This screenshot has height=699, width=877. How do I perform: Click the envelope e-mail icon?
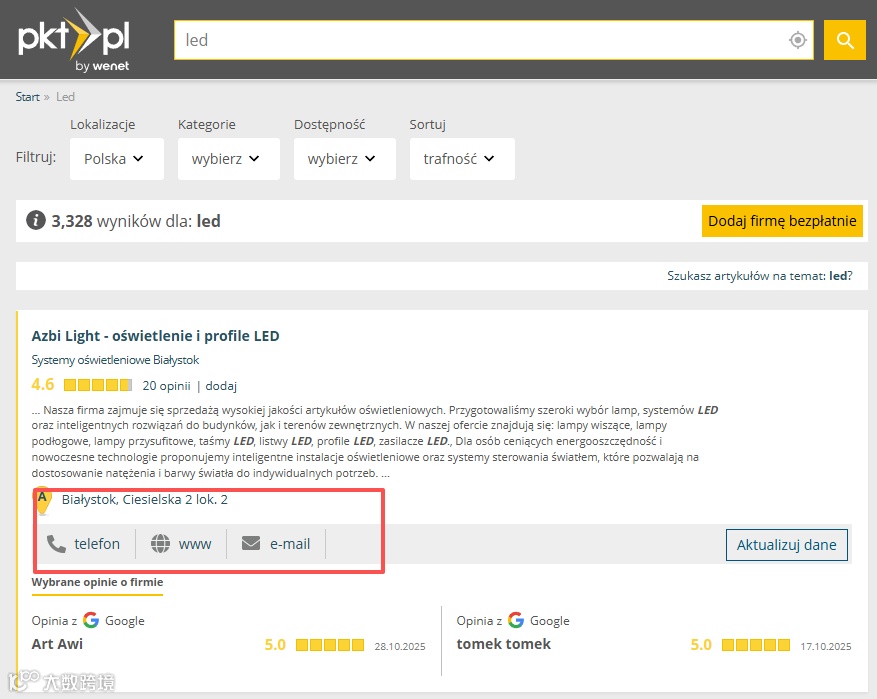[251, 543]
